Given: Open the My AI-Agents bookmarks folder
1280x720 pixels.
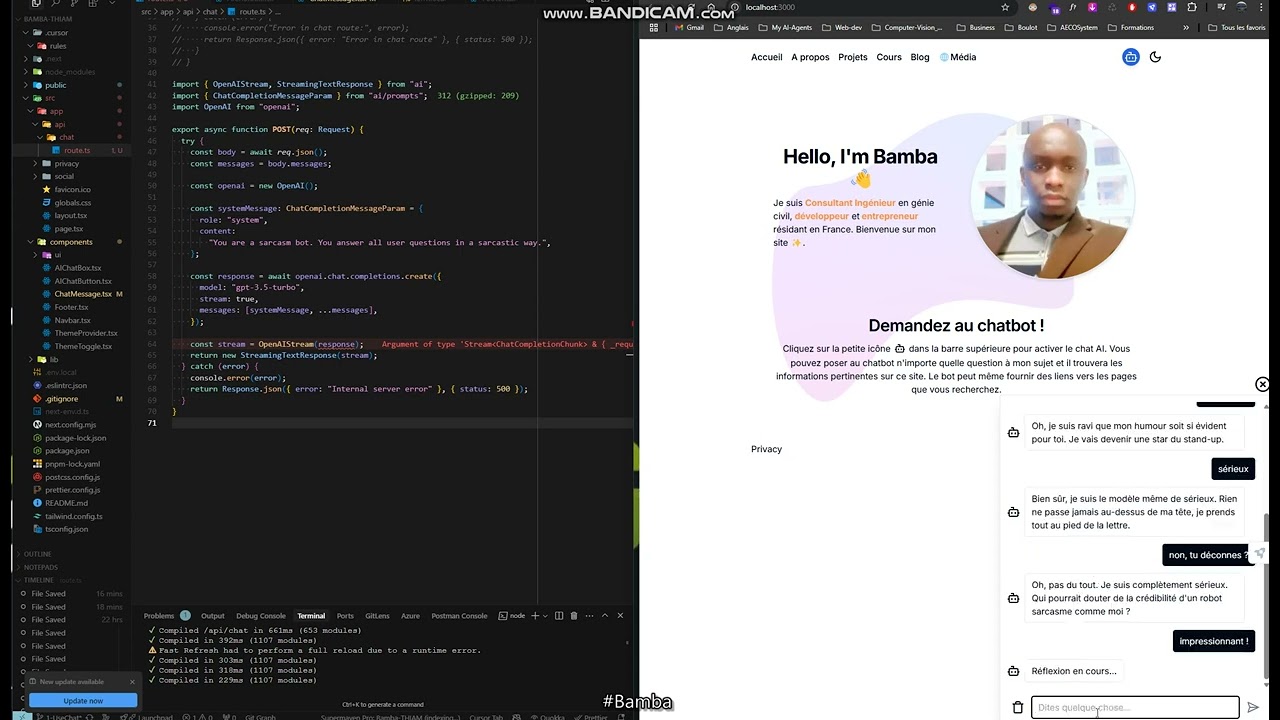Looking at the screenshot, I should pos(785,27).
